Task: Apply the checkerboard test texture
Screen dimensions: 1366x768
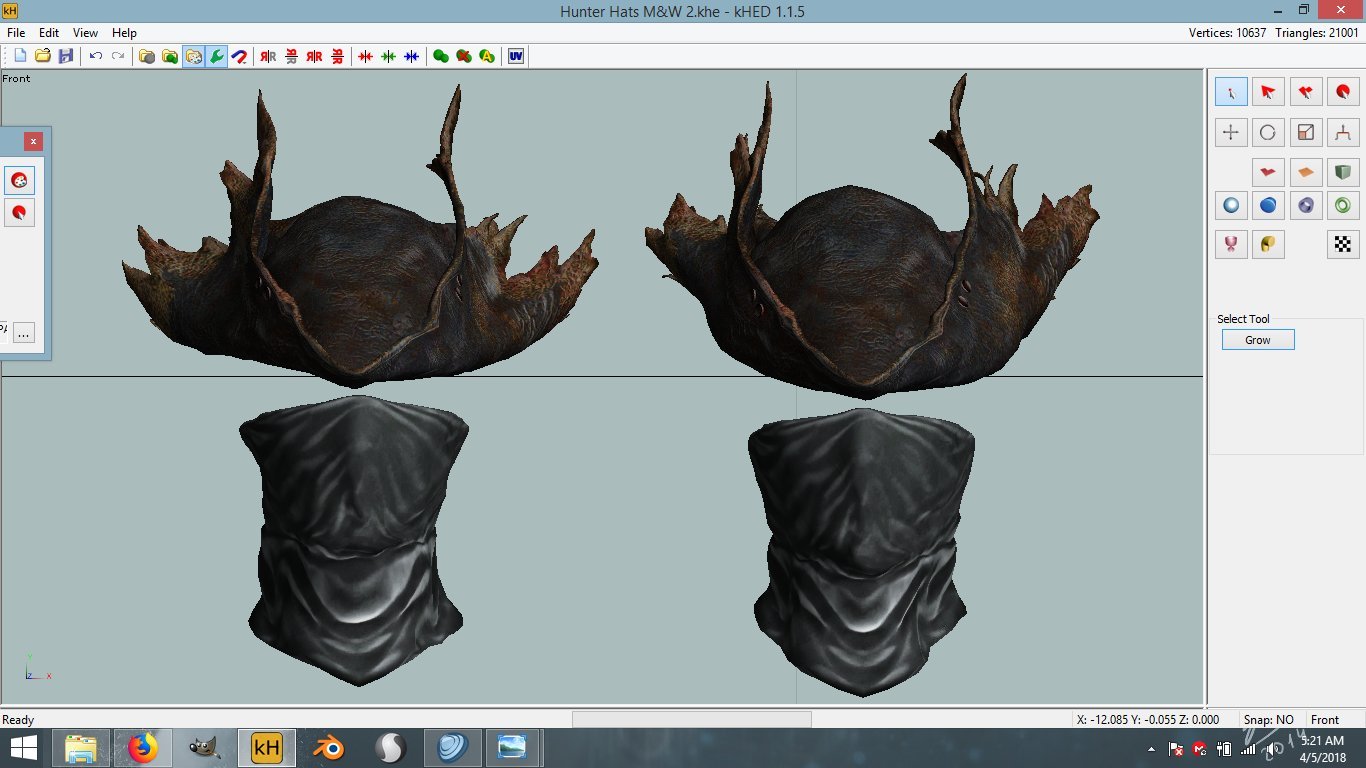Action: [1343, 244]
